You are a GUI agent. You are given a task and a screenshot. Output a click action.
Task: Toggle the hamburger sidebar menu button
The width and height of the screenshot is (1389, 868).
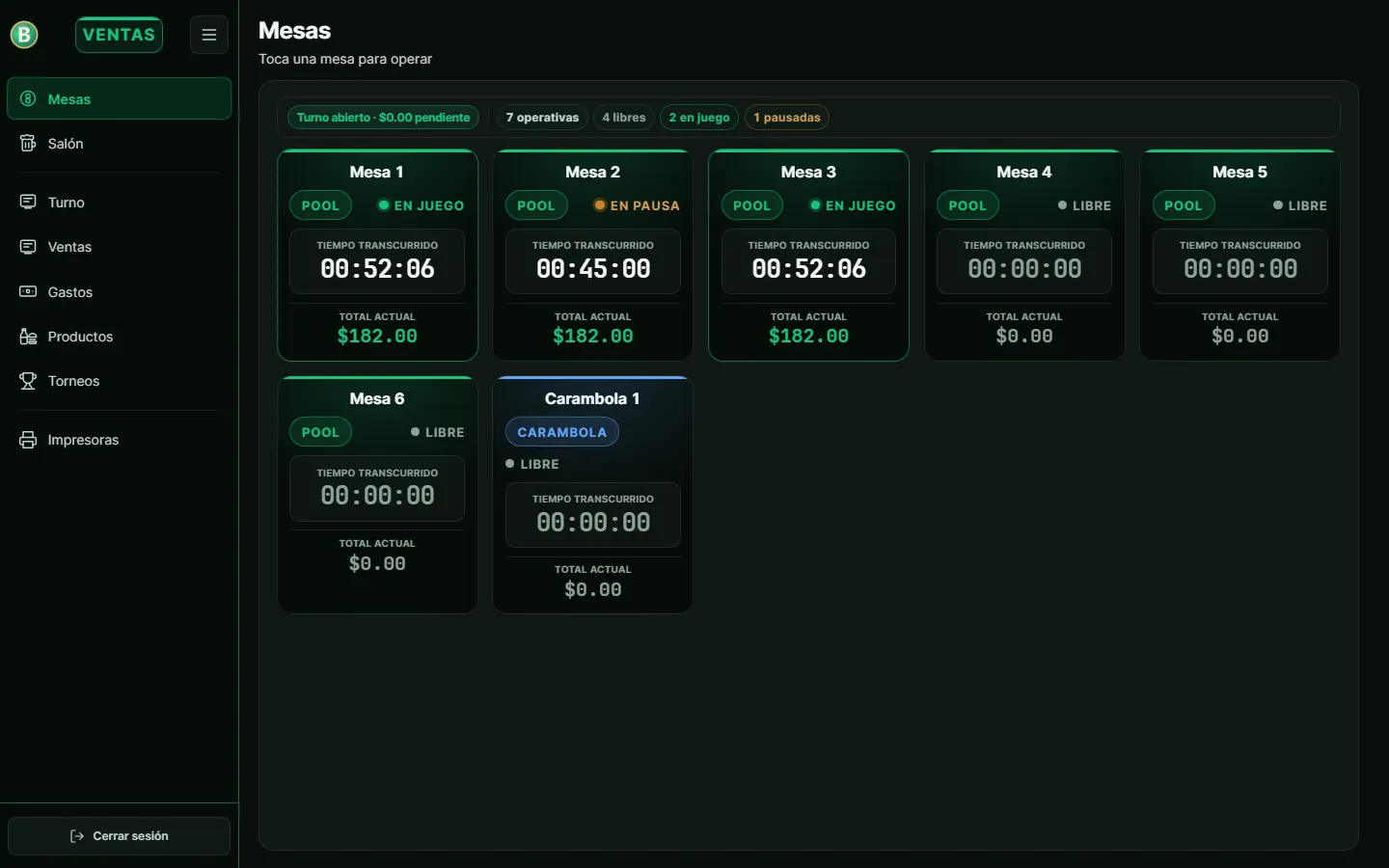tap(208, 35)
